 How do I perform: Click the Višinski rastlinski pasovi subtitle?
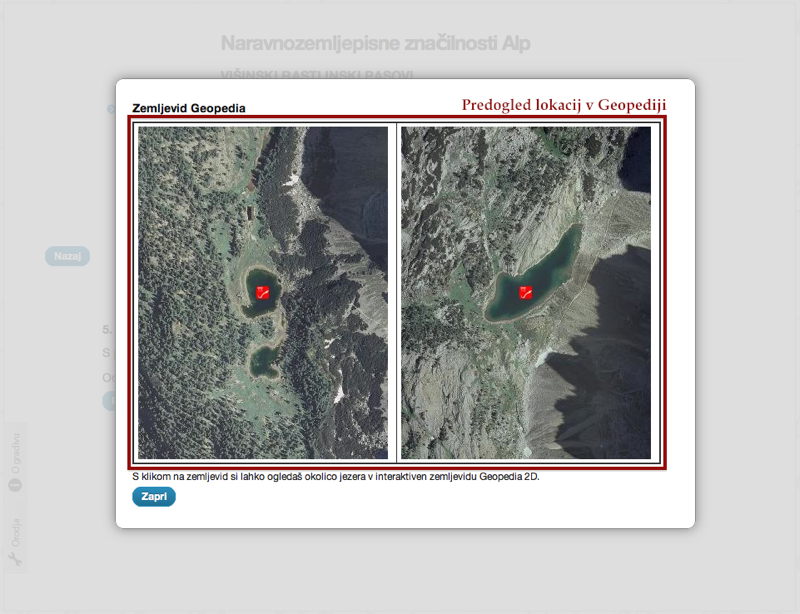point(316,75)
